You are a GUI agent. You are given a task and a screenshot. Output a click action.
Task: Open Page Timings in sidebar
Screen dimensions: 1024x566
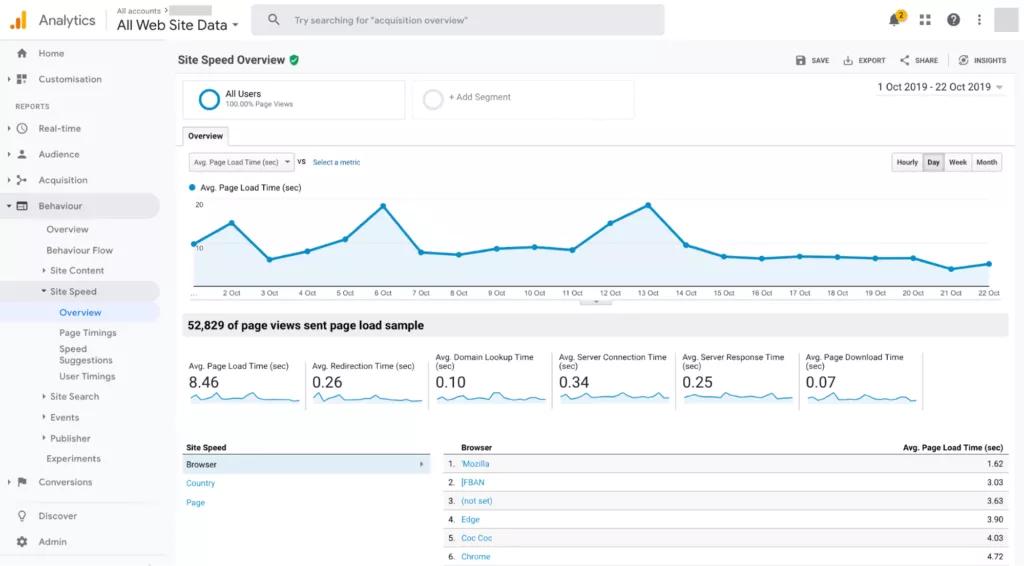[x=88, y=333]
